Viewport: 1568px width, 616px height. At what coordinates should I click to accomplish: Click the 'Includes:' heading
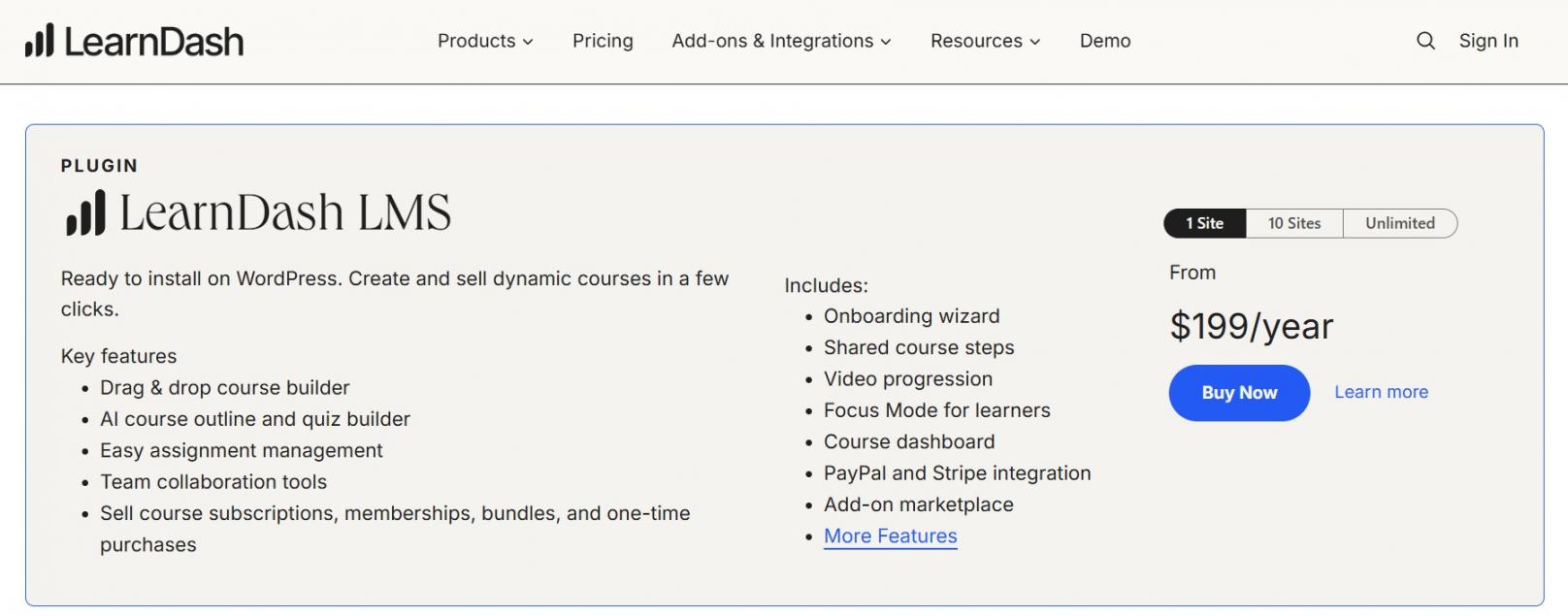point(826,285)
